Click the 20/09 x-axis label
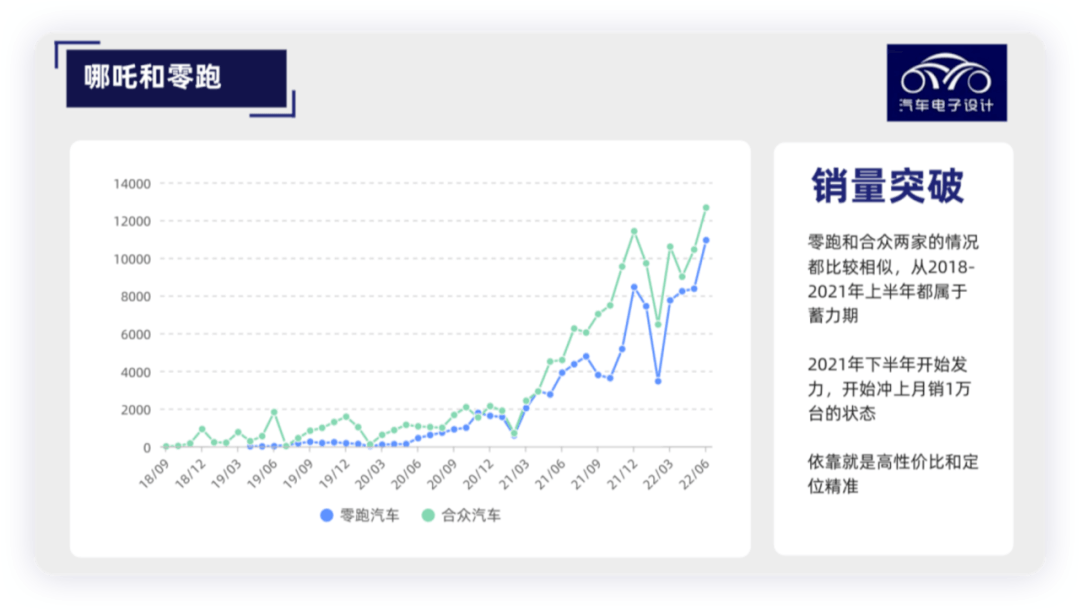 442,474
